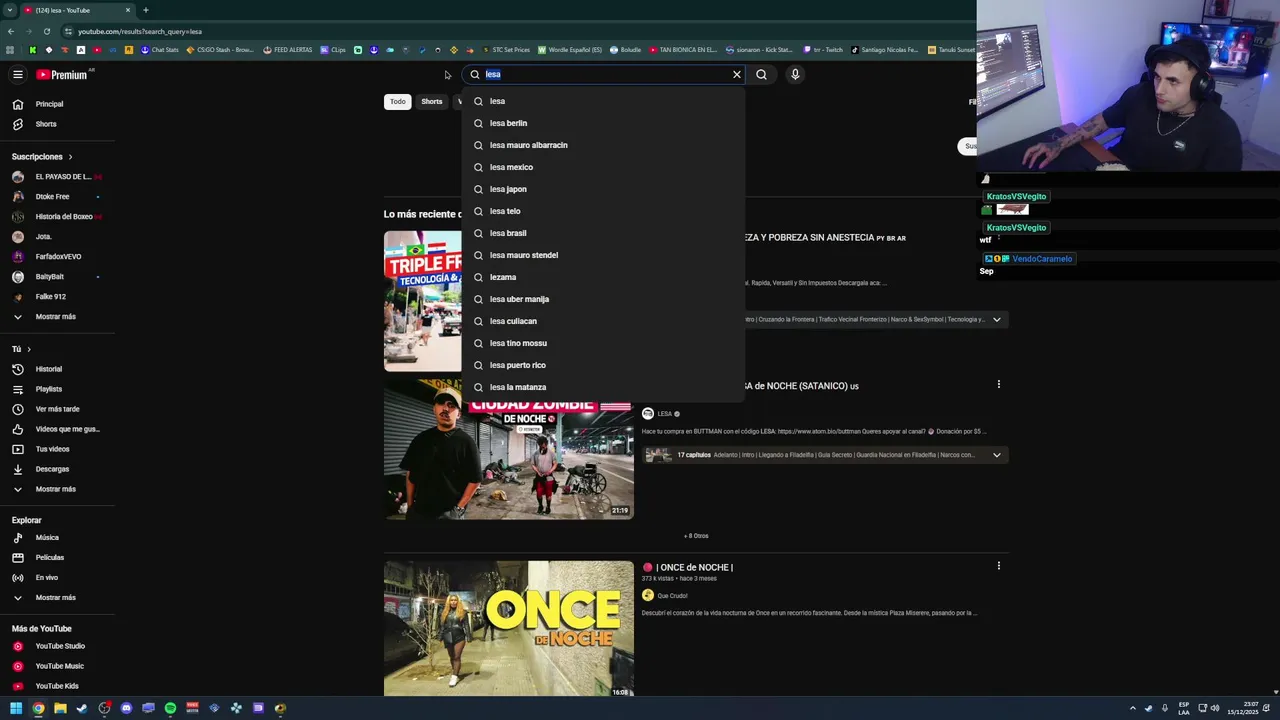This screenshot has height=720, width=1280.
Task: Open the Historia del Boxeo channel
Action: click(57, 217)
